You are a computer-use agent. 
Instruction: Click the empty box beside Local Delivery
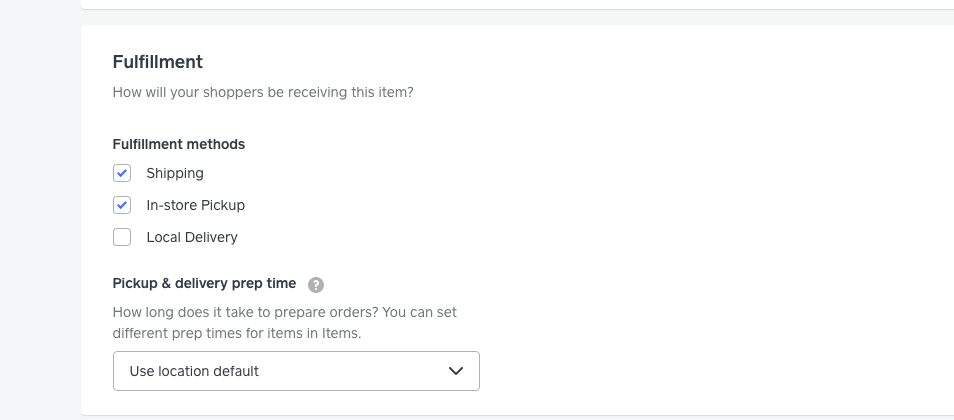122,237
